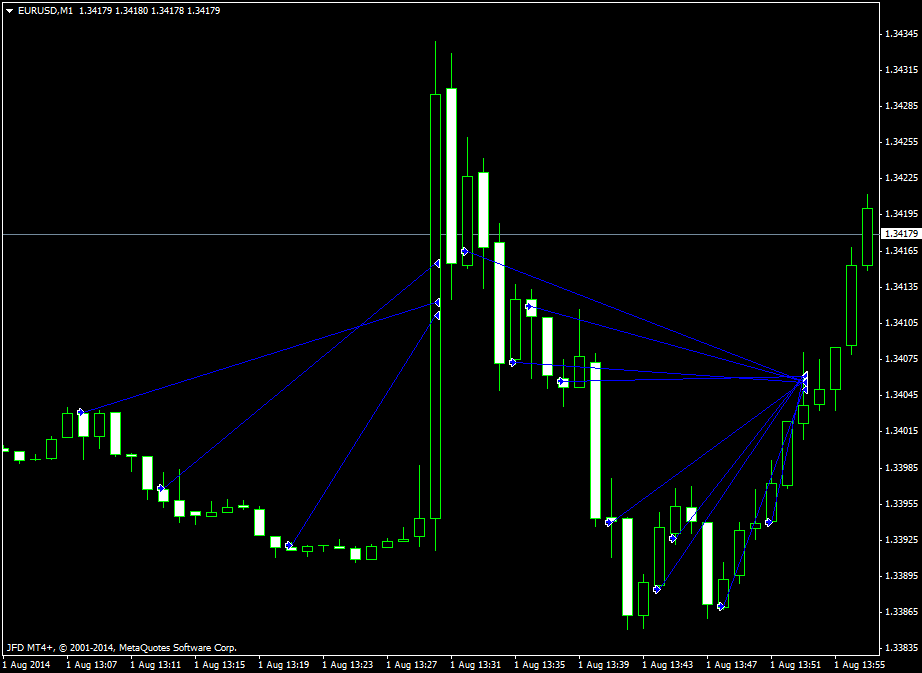
Task: Select the entry arrow at 13:34 near 1.34072
Action: (512, 363)
